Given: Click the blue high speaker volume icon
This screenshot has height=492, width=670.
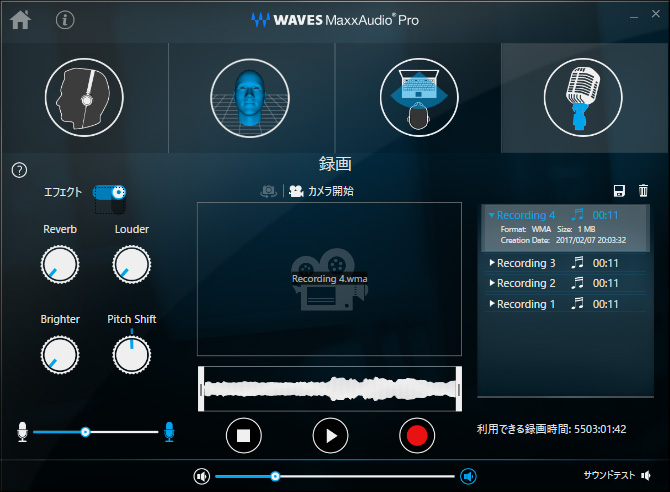Looking at the screenshot, I should [468, 476].
